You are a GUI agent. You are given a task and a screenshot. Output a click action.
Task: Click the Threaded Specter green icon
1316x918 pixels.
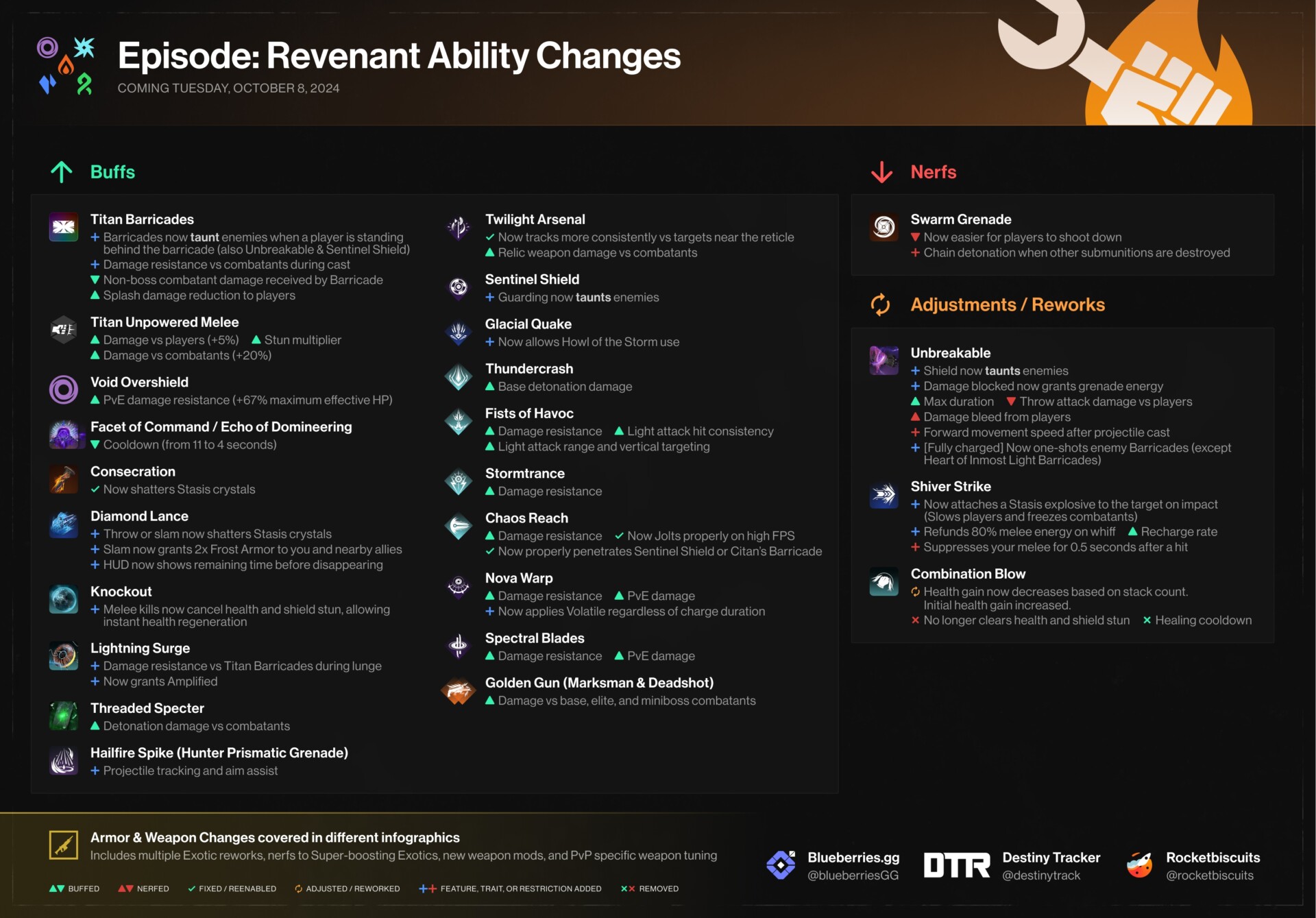pyautogui.click(x=64, y=716)
